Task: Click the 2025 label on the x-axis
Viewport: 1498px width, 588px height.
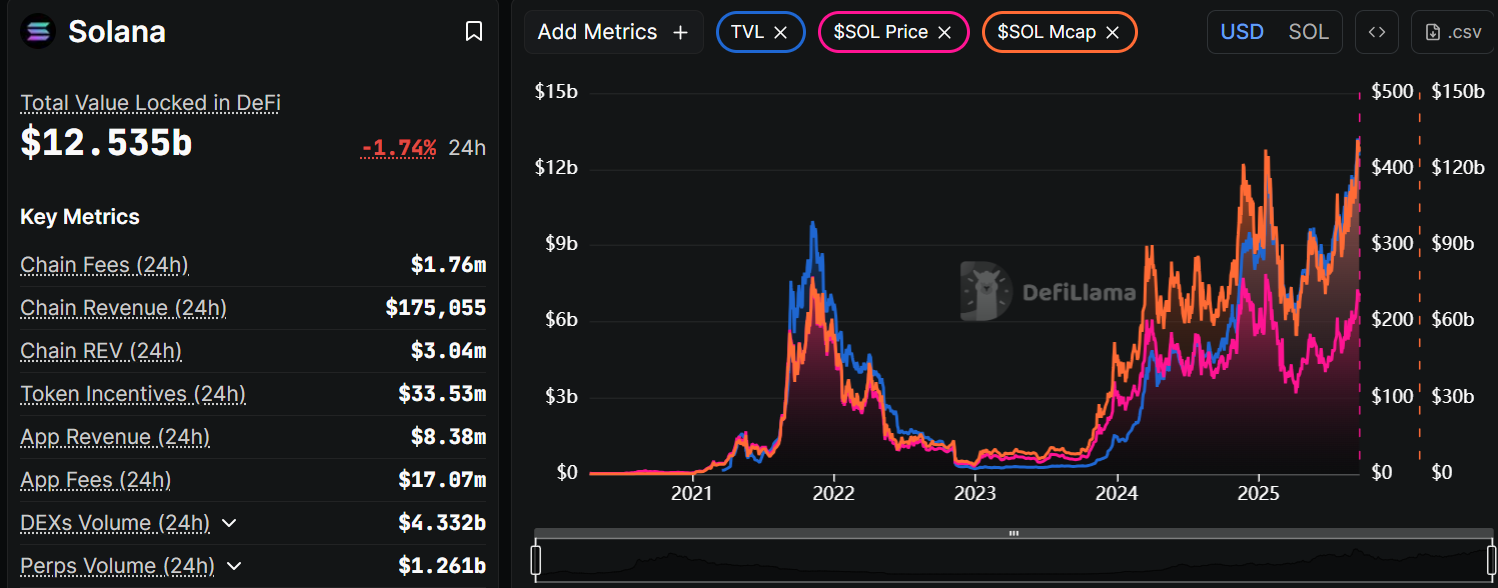Action: [x=1258, y=493]
